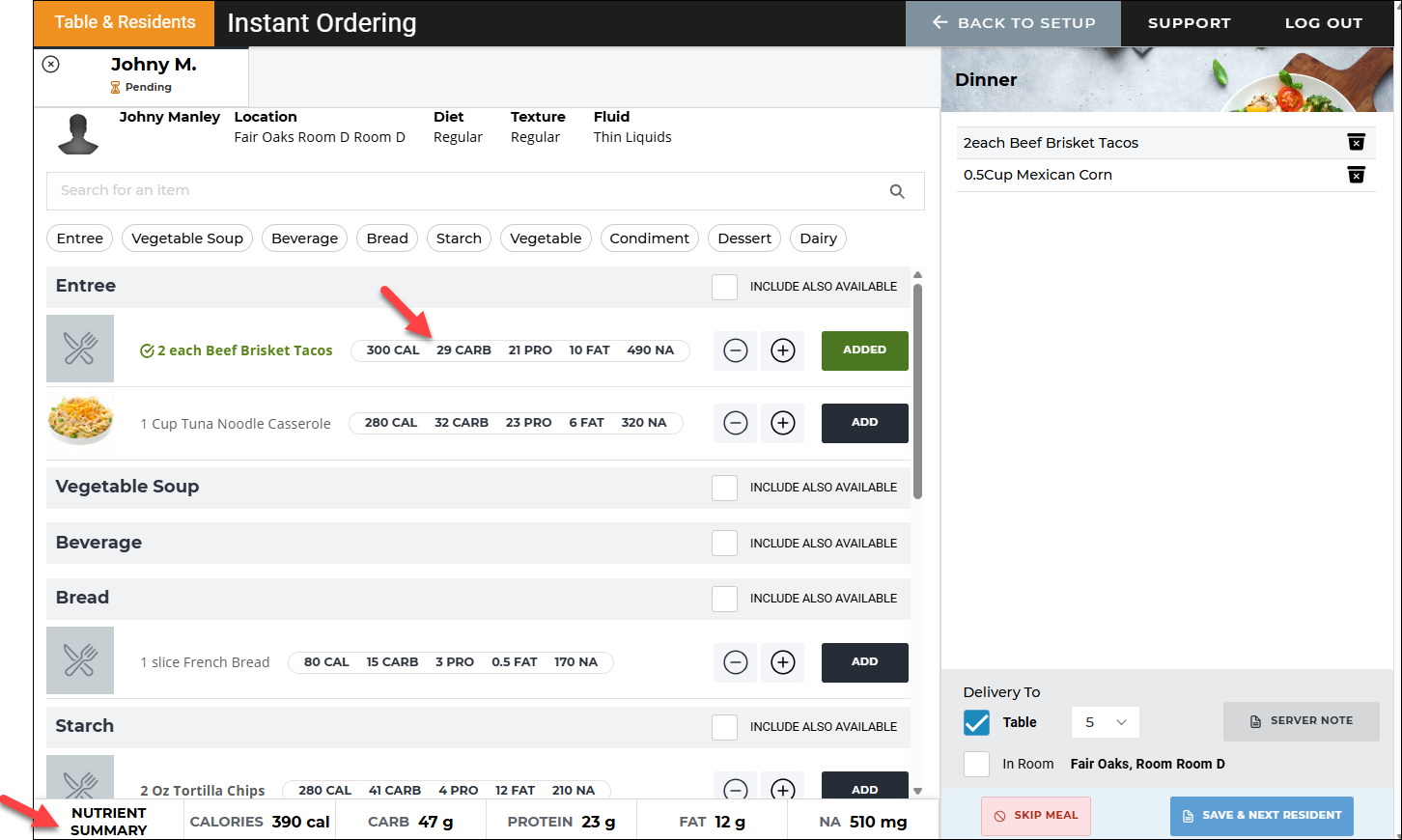This screenshot has height=840, width=1402.
Task: Click 0.5Cup Mexican Corn order line
Action: (1038, 175)
